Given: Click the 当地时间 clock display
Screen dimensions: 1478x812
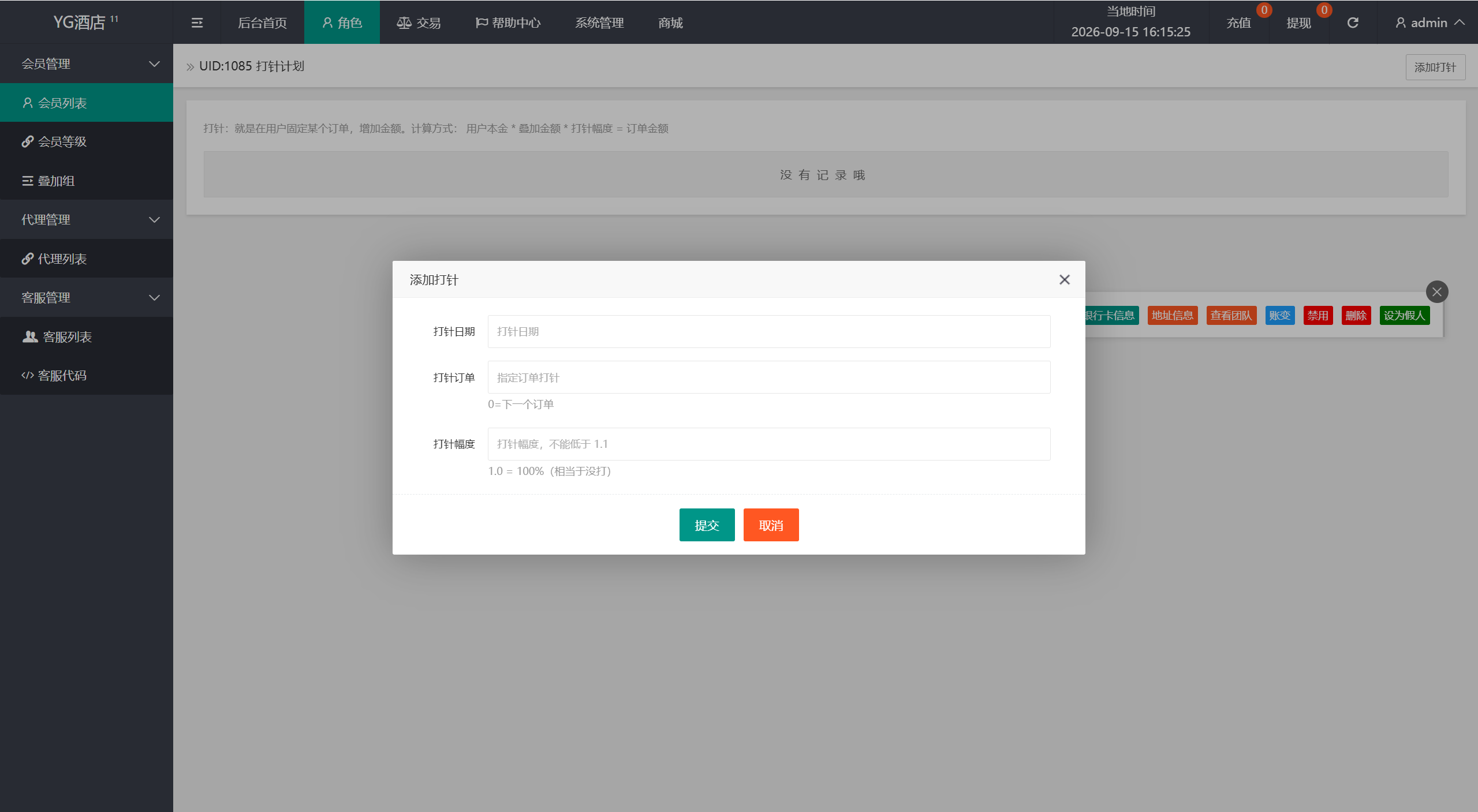Looking at the screenshot, I should coord(1131,22).
